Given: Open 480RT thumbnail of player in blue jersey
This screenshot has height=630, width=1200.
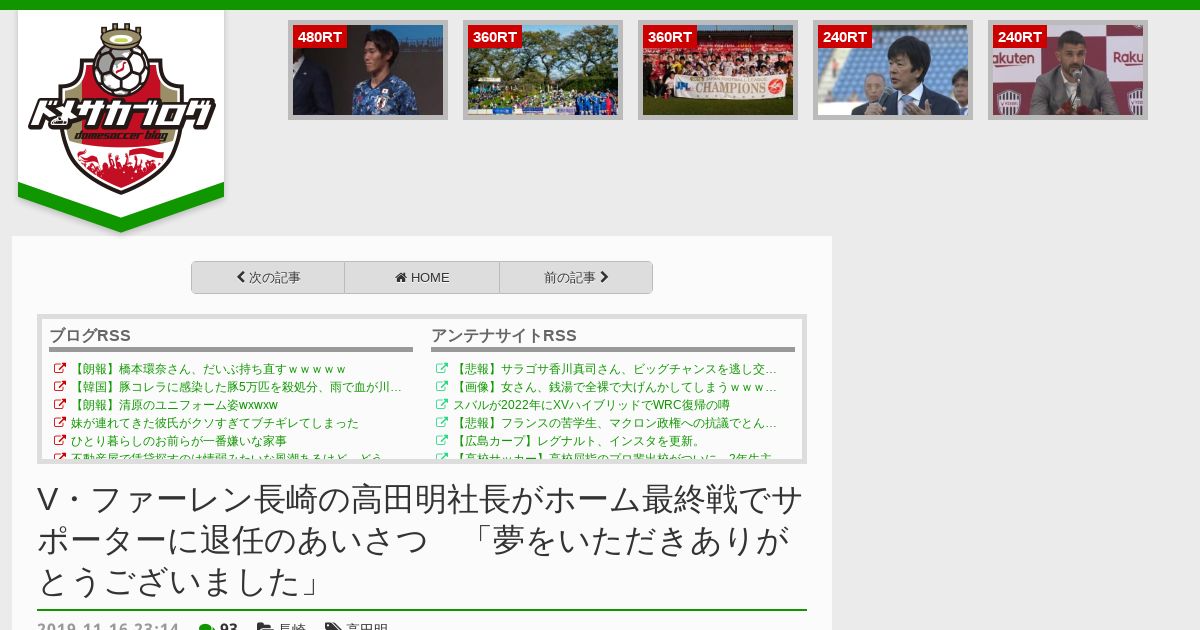Looking at the screenshot, I should tap(368, 70).
